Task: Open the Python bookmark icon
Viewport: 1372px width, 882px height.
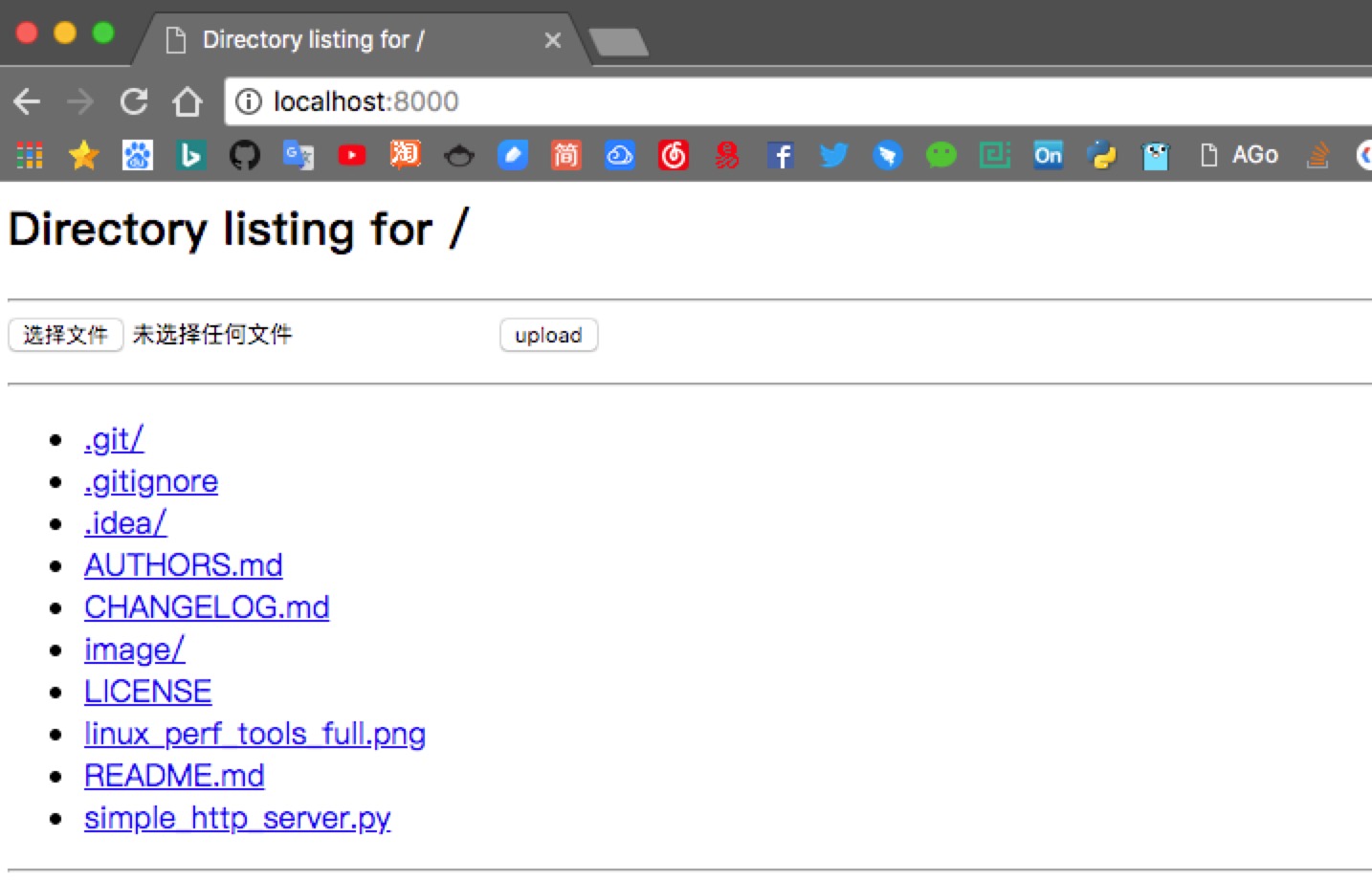Action: tap(1102, 155)
